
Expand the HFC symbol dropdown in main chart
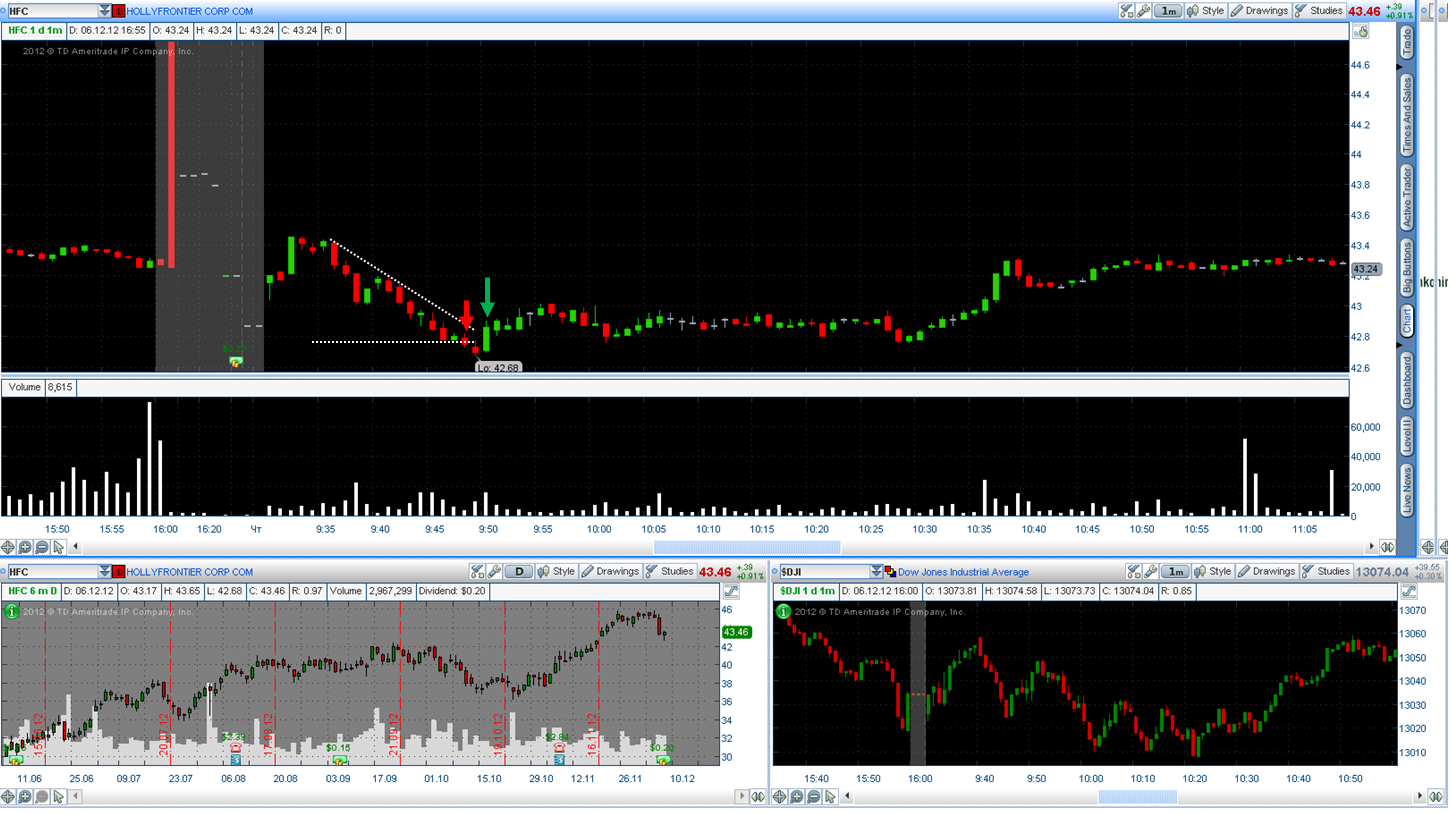[105, 11]
